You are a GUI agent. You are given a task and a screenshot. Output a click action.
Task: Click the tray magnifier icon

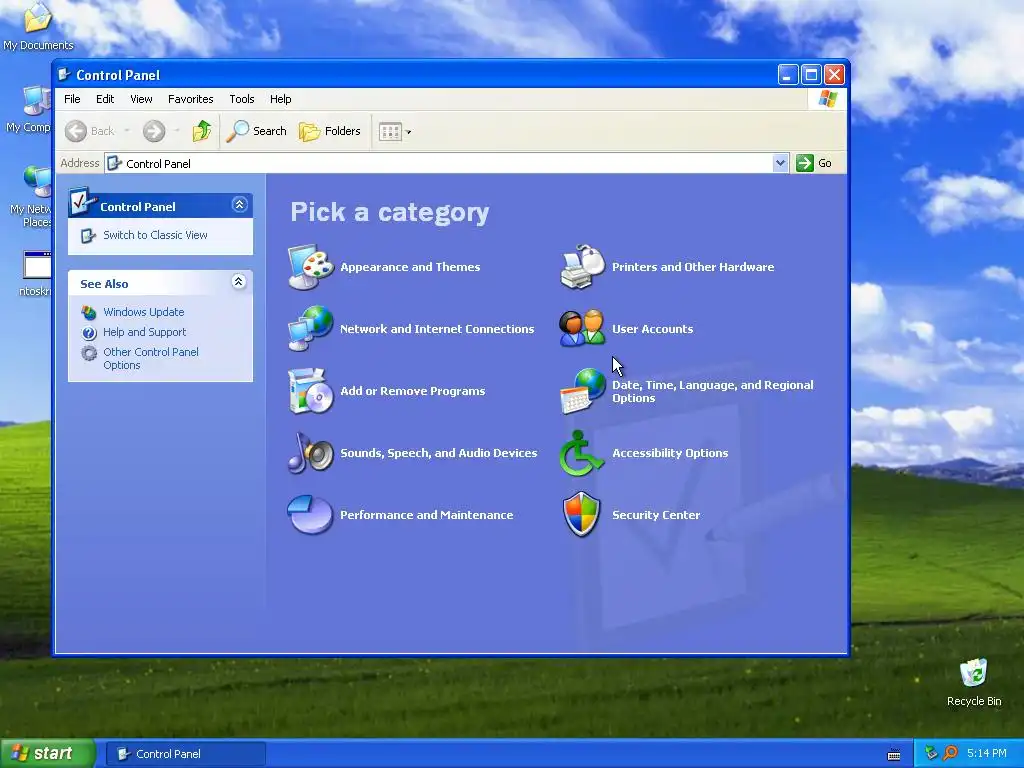pyautogui.click(x=950, y=754)
